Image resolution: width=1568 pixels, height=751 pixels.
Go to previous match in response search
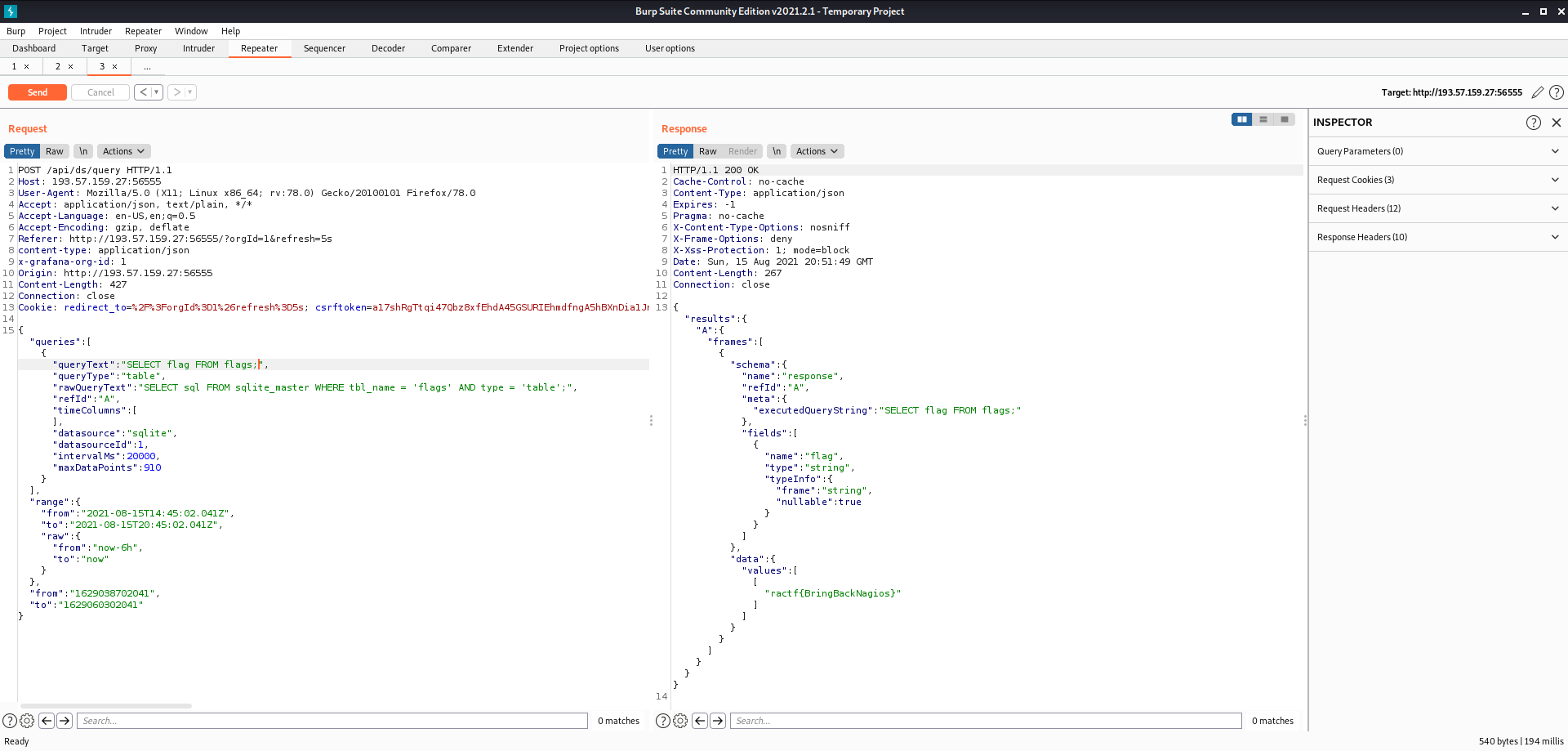tap(700, 721)
